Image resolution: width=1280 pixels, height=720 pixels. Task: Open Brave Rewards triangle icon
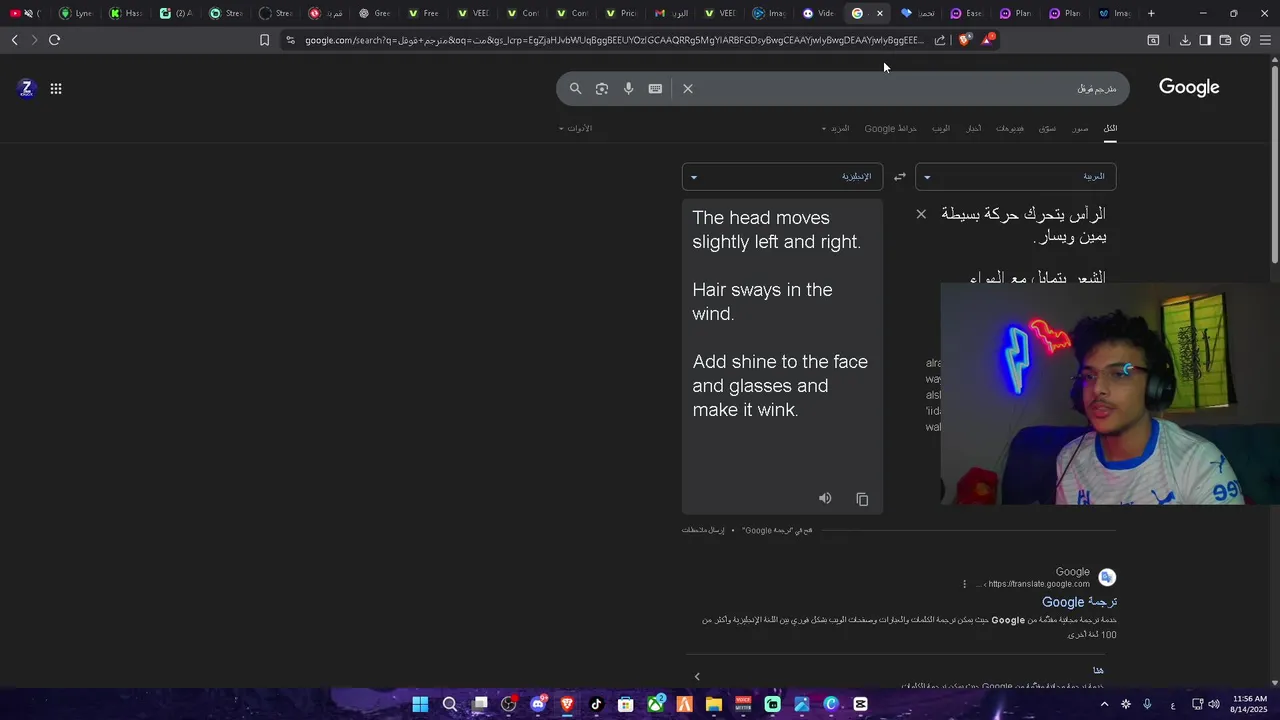(988, 40)
